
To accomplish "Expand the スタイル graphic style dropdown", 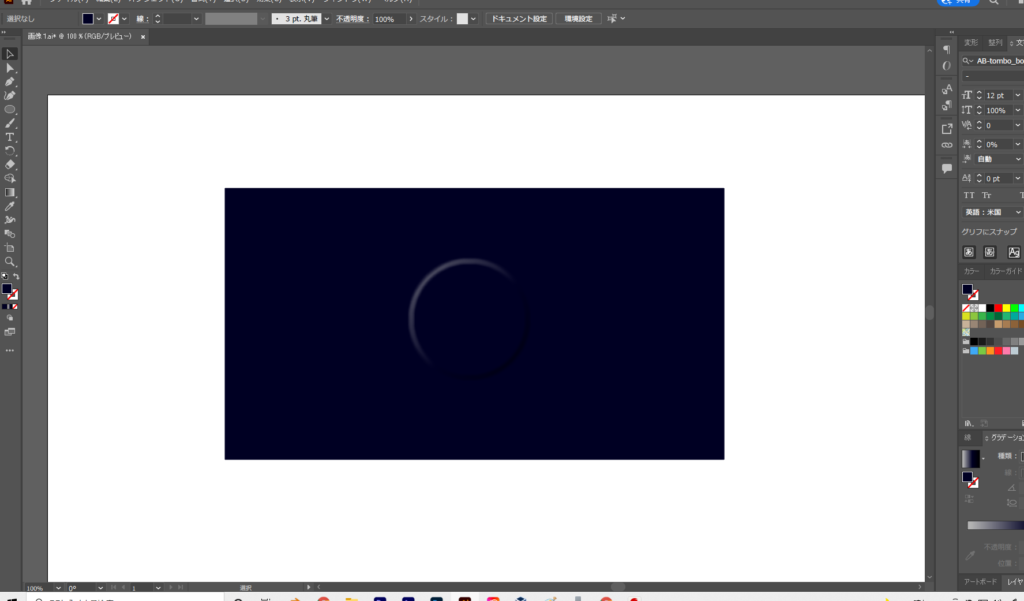I will pyautogui.click(x=473, y=19).
